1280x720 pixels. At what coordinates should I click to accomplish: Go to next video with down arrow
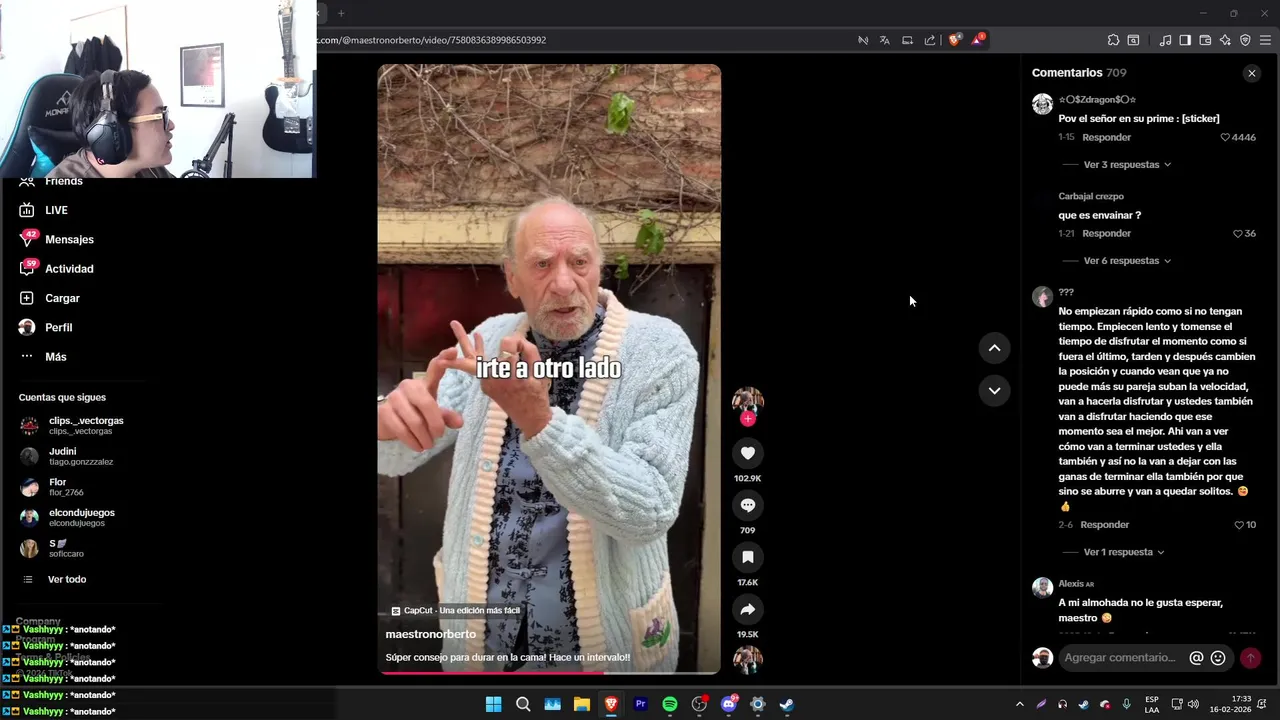click(994, 391)
